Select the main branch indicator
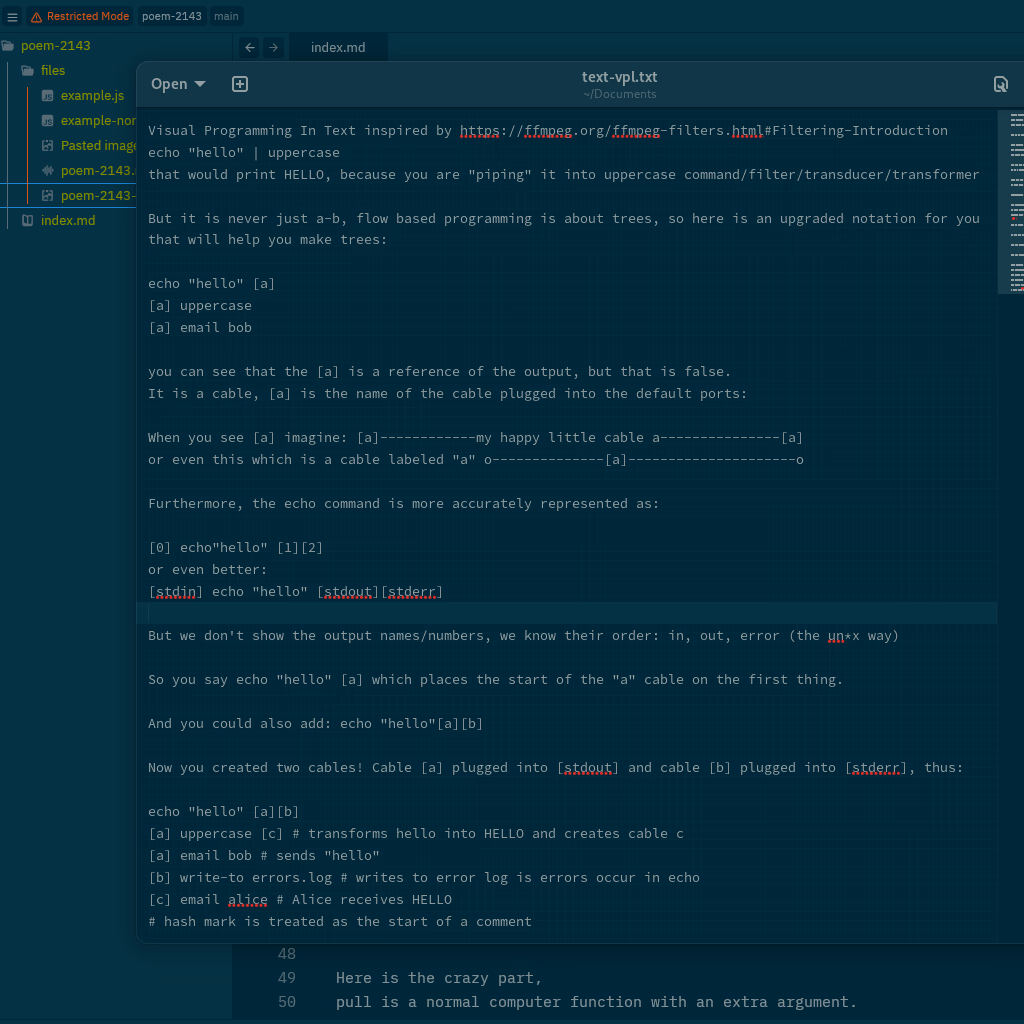This screenshot has height=1024, width=1024. click(x=226, y=17)
